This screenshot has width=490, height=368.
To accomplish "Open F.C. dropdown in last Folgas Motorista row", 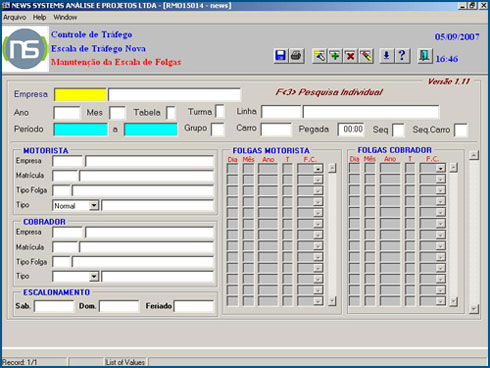I will point(318,301).
